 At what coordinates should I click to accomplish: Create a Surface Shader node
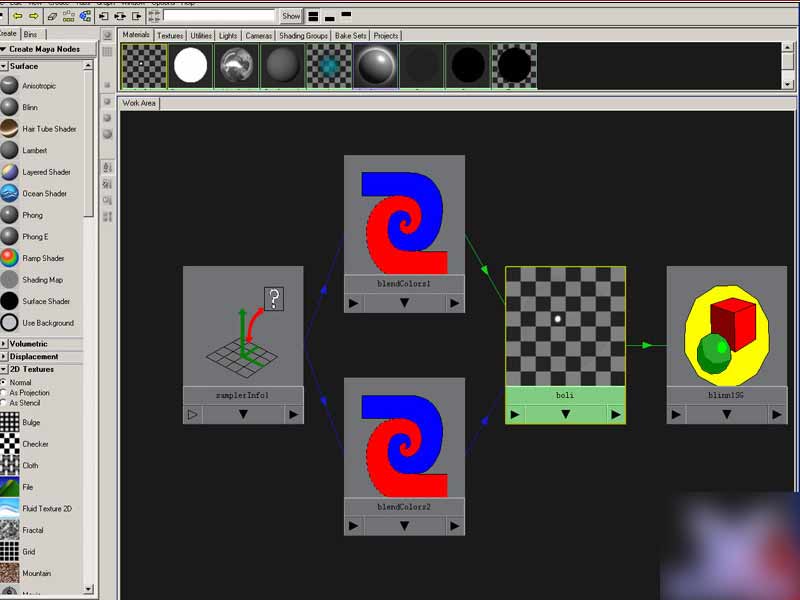36,301
